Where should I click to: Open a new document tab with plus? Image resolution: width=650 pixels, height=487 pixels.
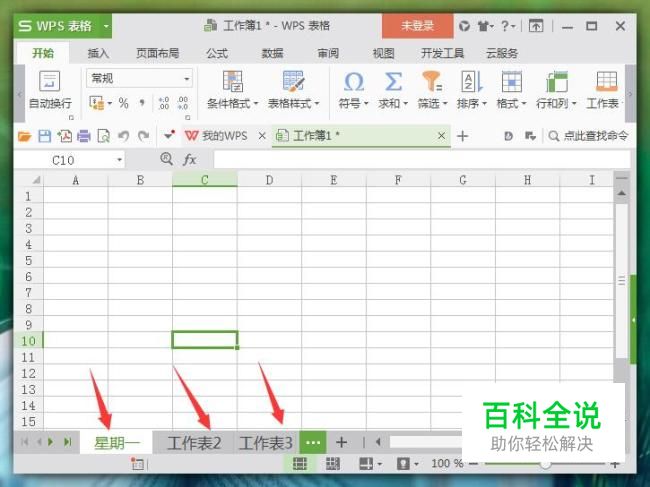pos(463,136)
